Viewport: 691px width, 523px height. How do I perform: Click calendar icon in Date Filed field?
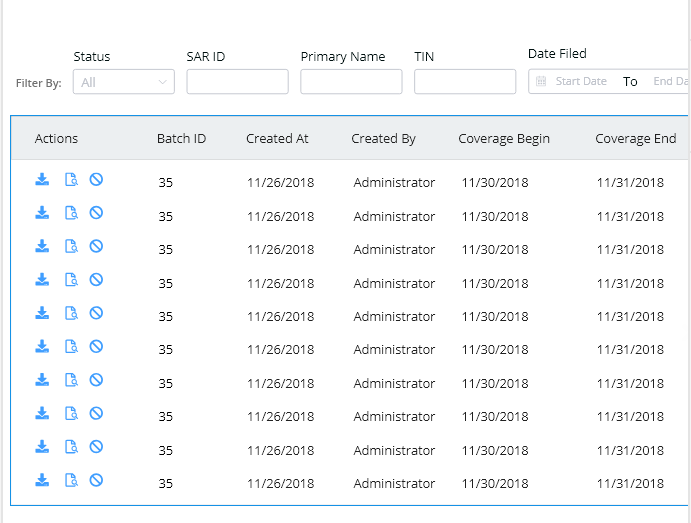coord(541,82)
